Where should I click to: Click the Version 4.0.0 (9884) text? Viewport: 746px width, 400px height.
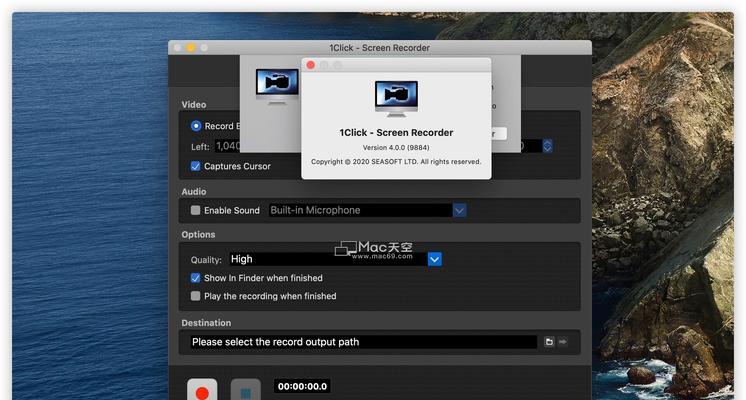396,147
